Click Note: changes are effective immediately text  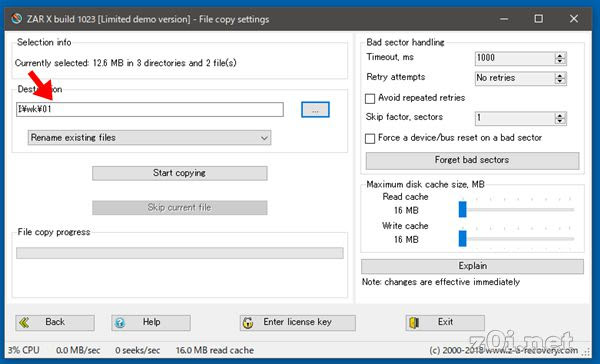click(x=441, y=282)
